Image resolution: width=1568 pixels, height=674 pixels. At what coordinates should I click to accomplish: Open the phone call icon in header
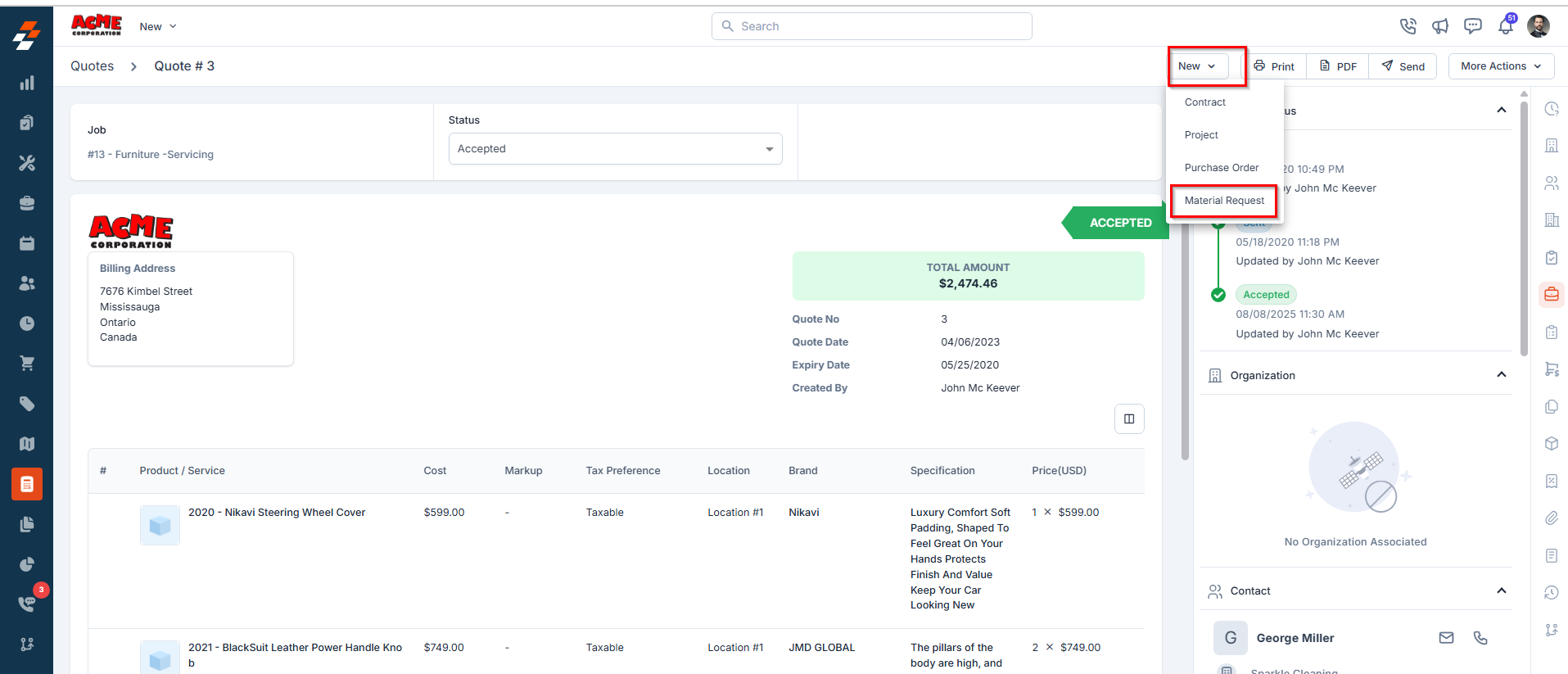[1408, 26]
